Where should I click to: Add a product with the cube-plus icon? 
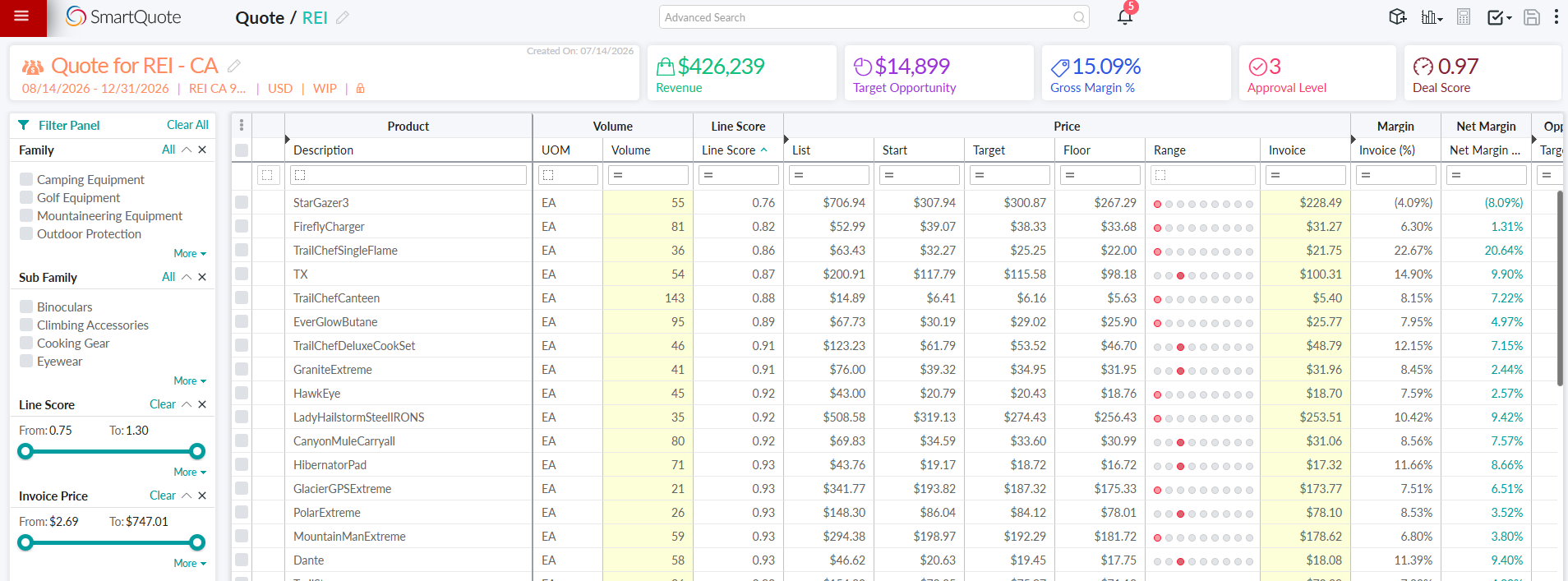(1397, 17)
